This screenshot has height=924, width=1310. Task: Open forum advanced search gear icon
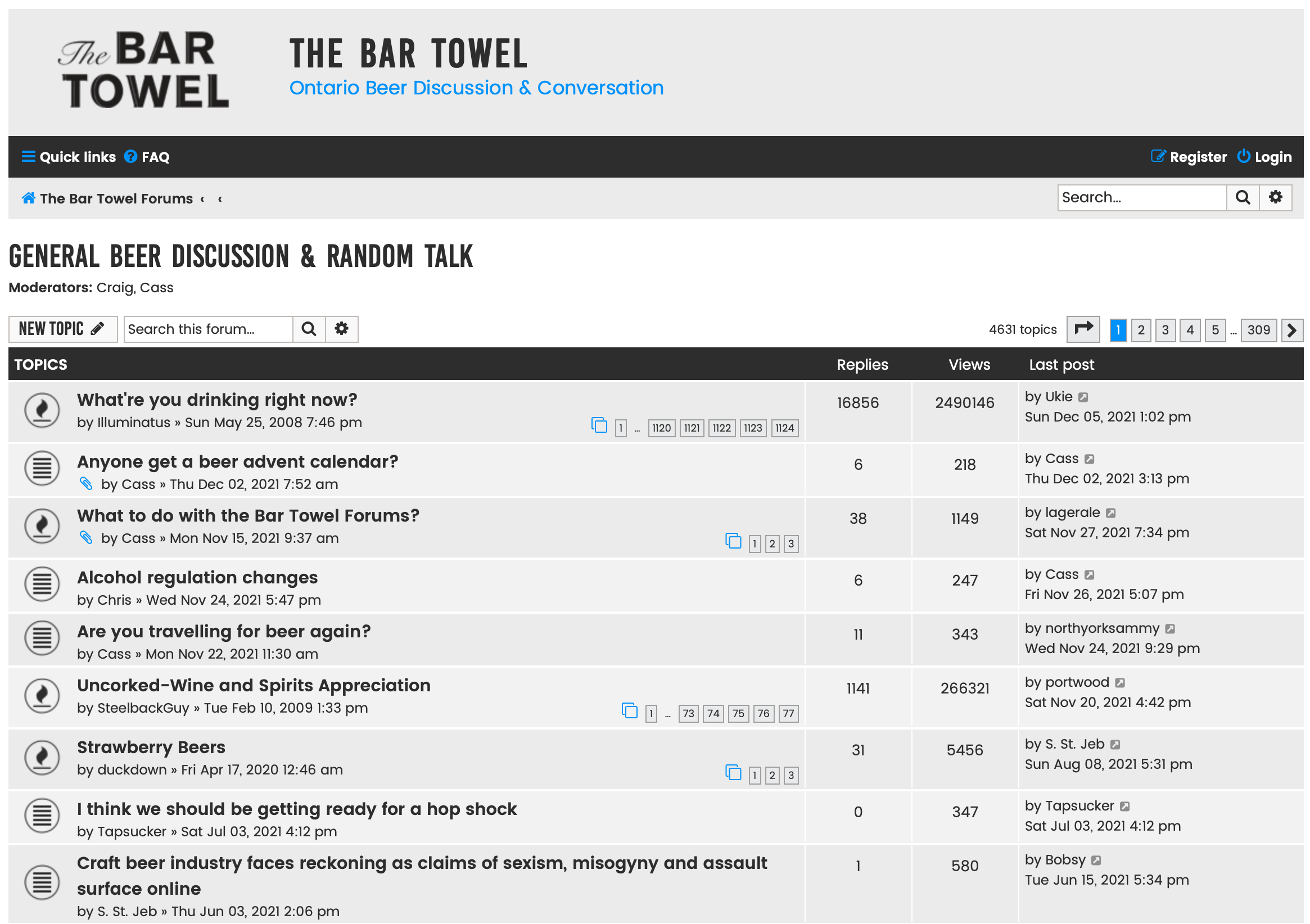pos(342,329)
